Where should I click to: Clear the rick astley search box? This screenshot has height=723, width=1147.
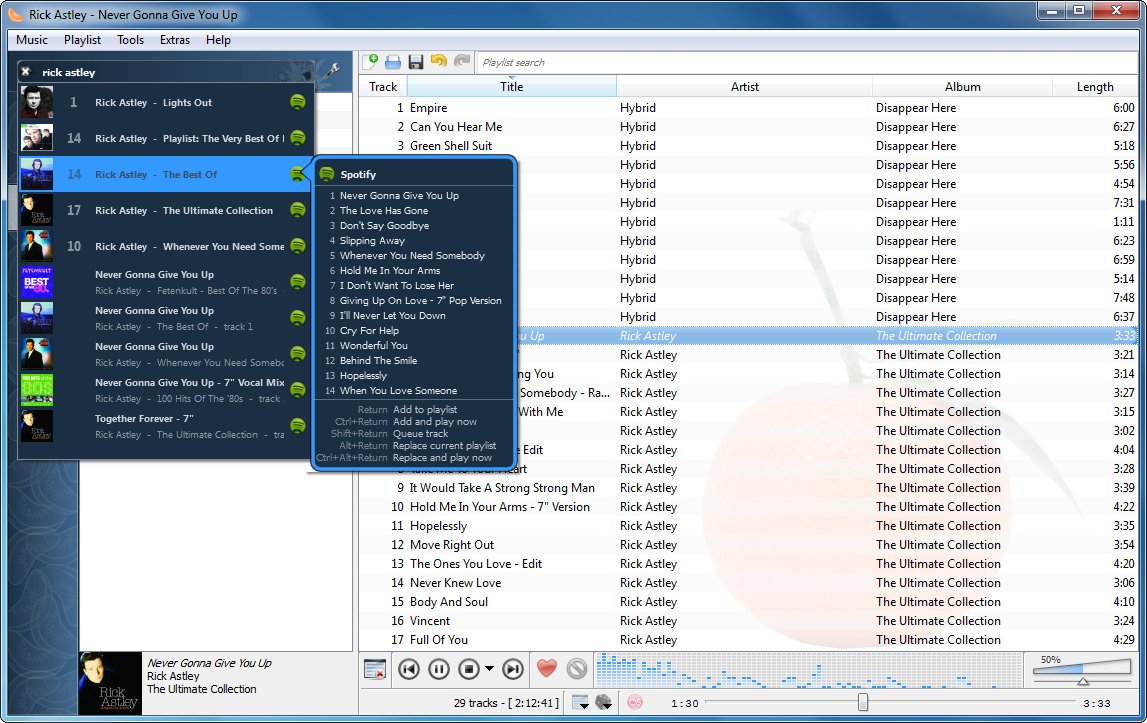click(x=26, y=72)
